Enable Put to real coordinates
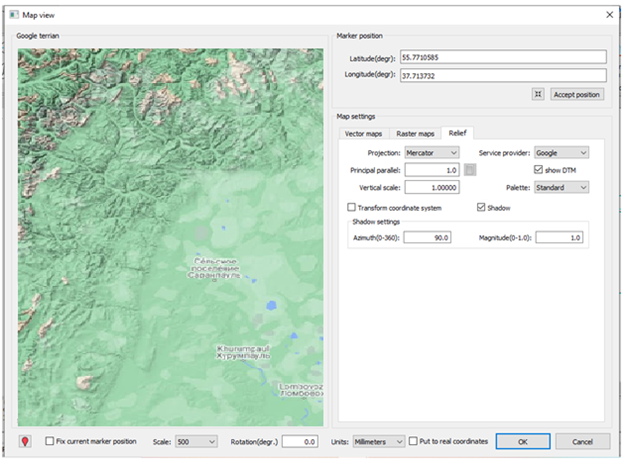The height and width of the screenshot is (462, 624). point(413,441)
